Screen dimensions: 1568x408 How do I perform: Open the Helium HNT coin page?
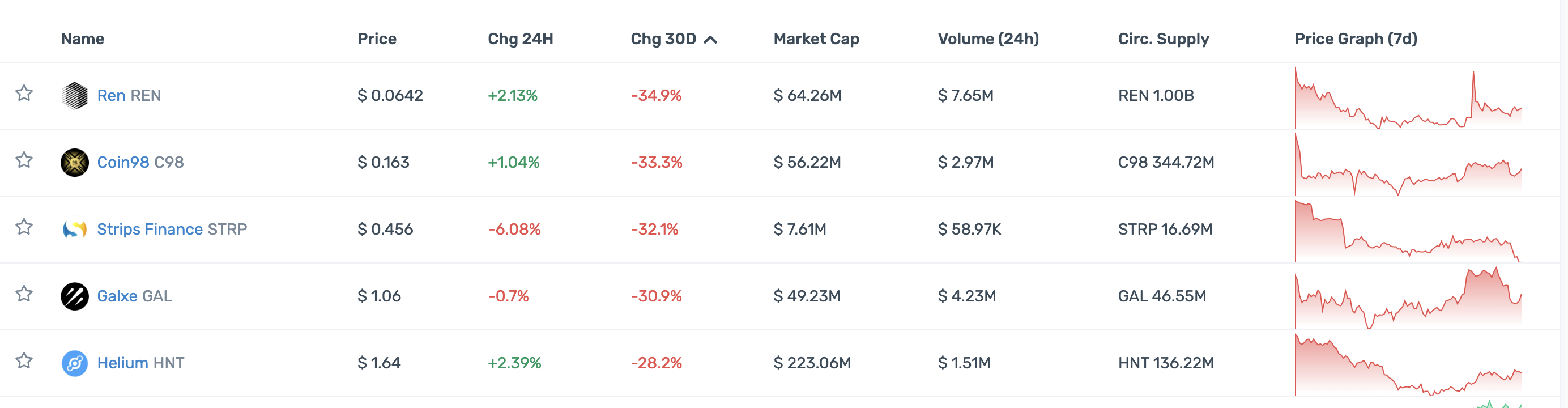(140, 364)
